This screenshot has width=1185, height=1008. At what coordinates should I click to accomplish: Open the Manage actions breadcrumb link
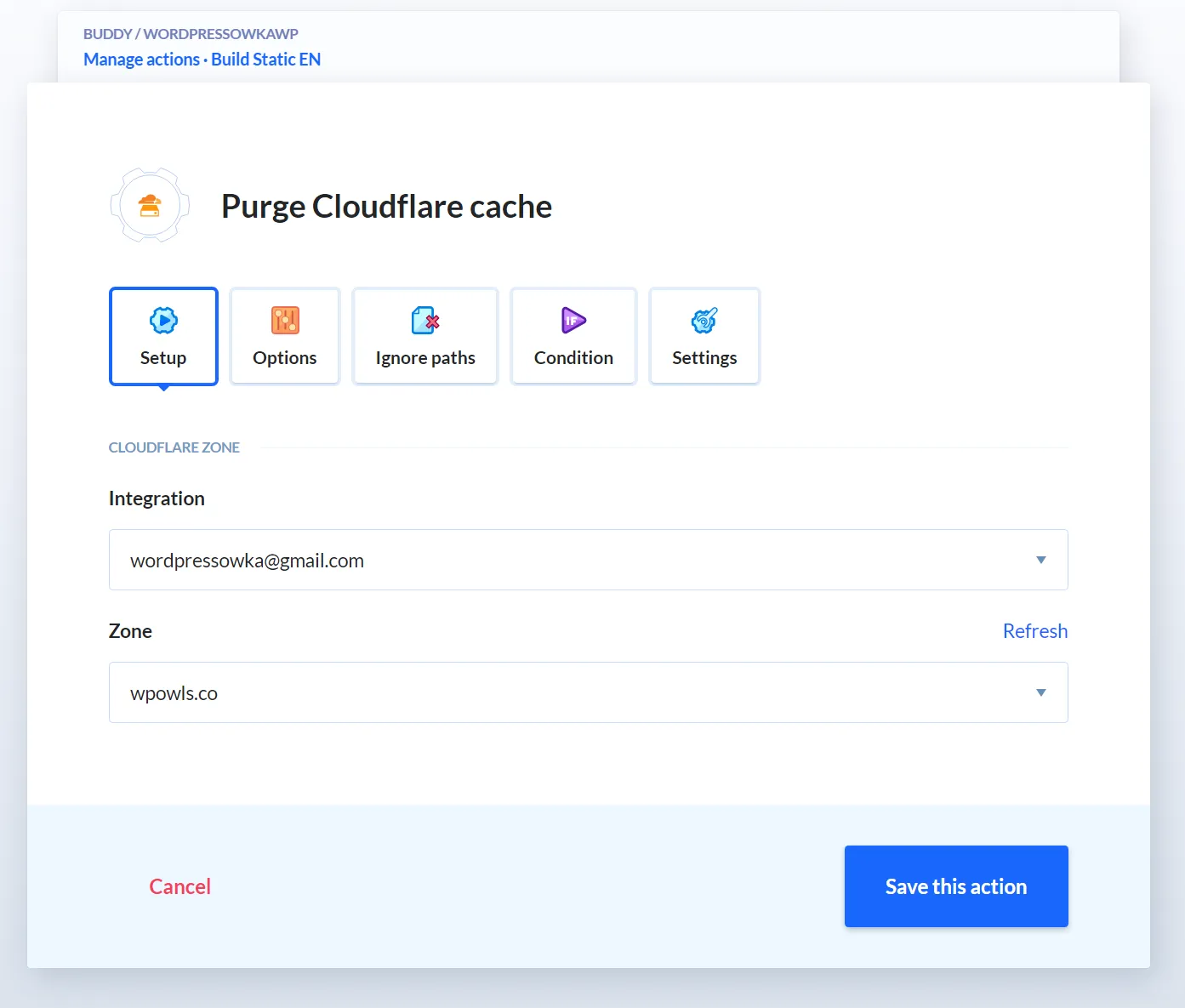coord(141,60)
